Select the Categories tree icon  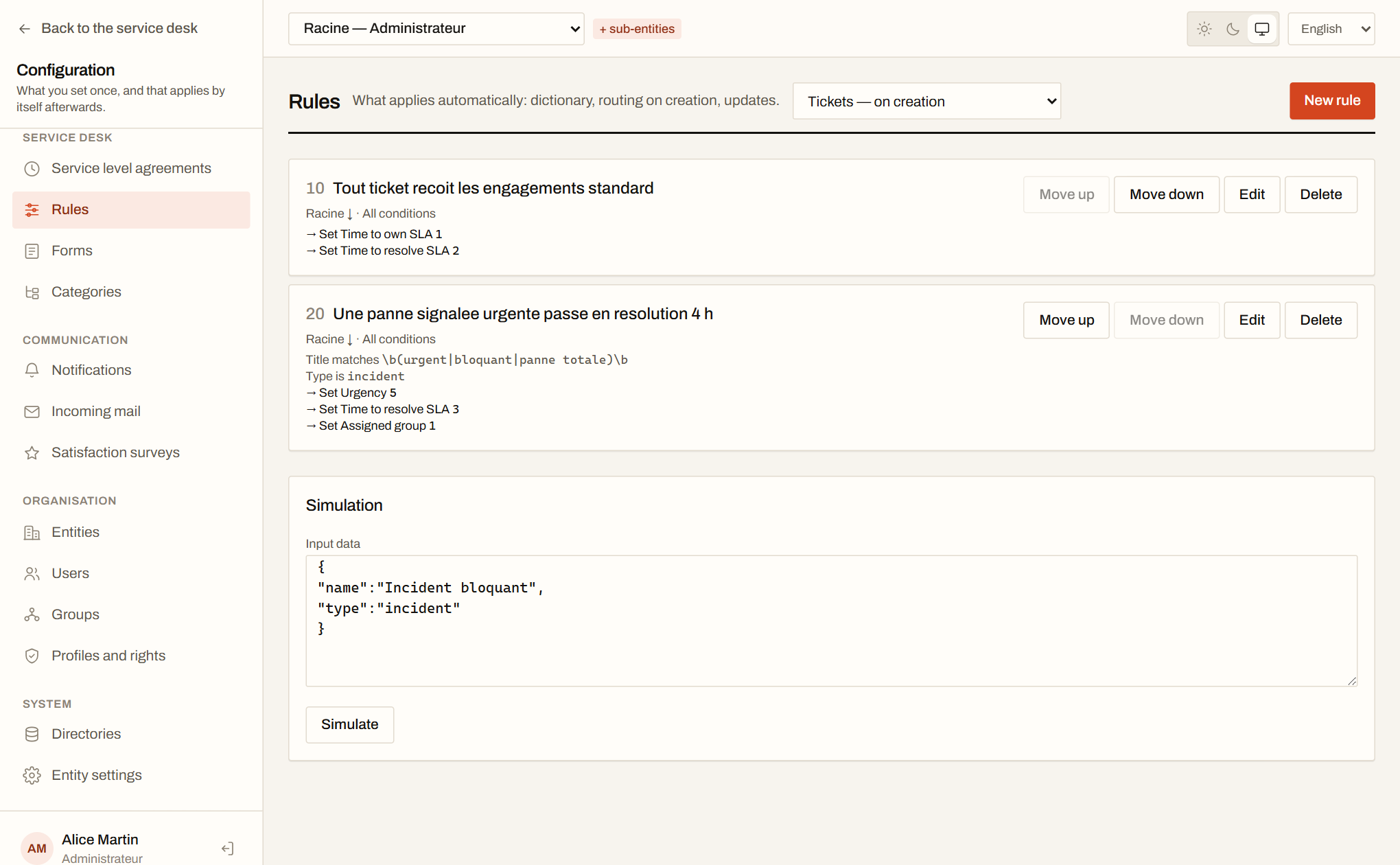pos(32,292)
